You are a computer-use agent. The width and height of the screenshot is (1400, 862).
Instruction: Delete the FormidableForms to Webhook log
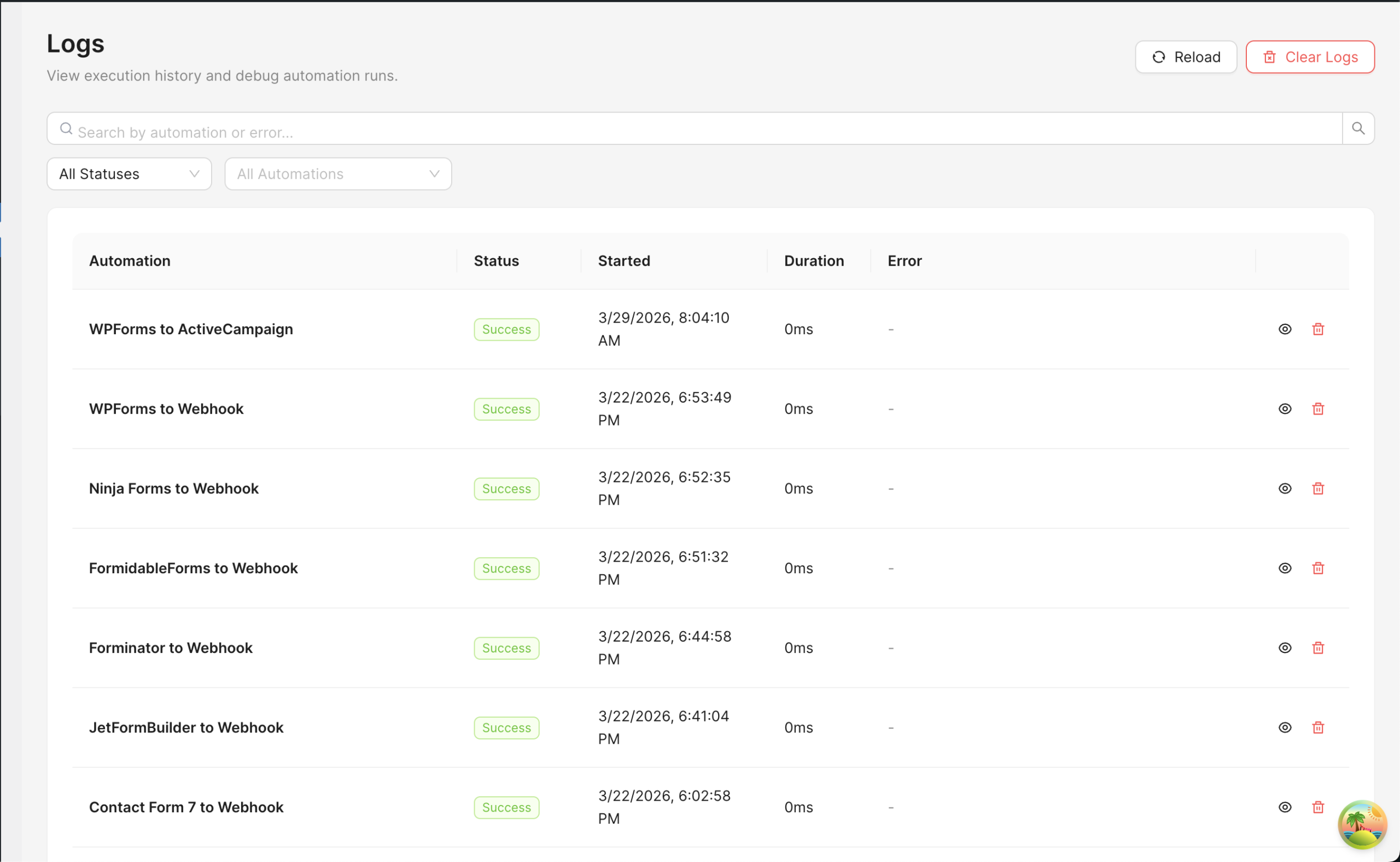tap(1318, 568)
